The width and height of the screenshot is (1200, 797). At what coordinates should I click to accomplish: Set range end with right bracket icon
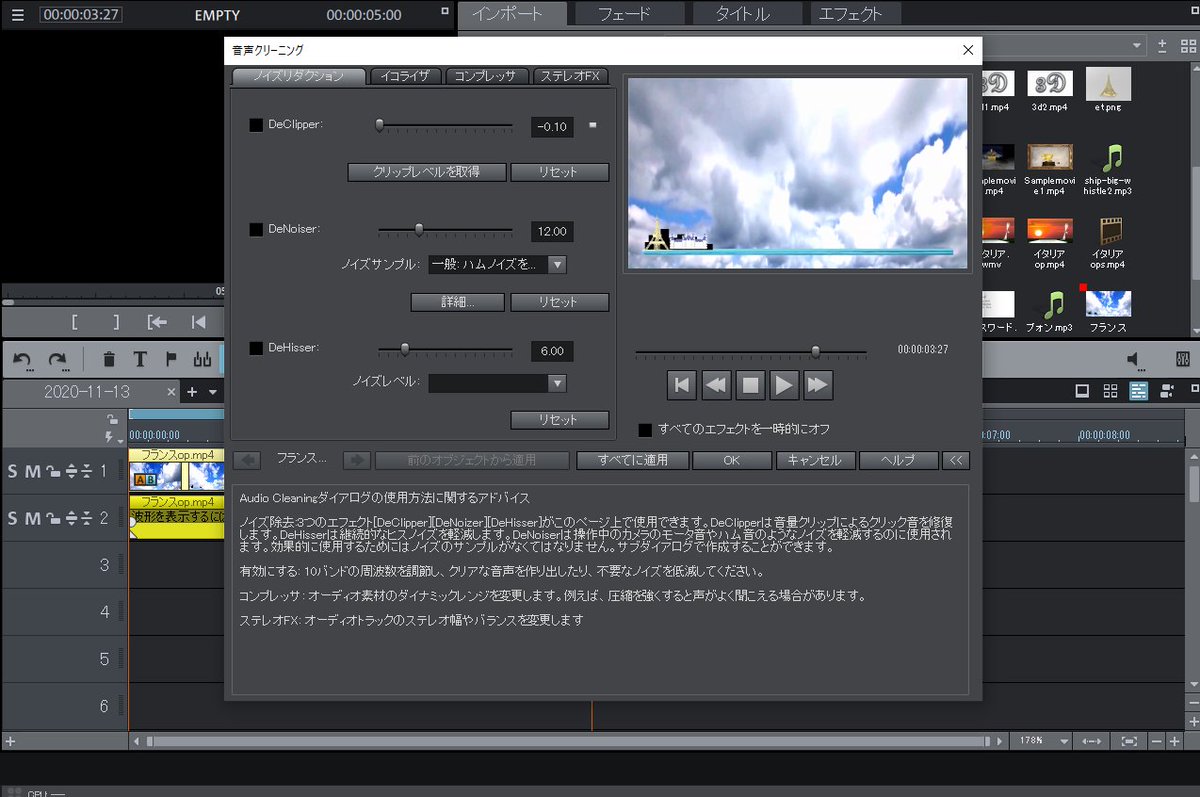point(116,322)
